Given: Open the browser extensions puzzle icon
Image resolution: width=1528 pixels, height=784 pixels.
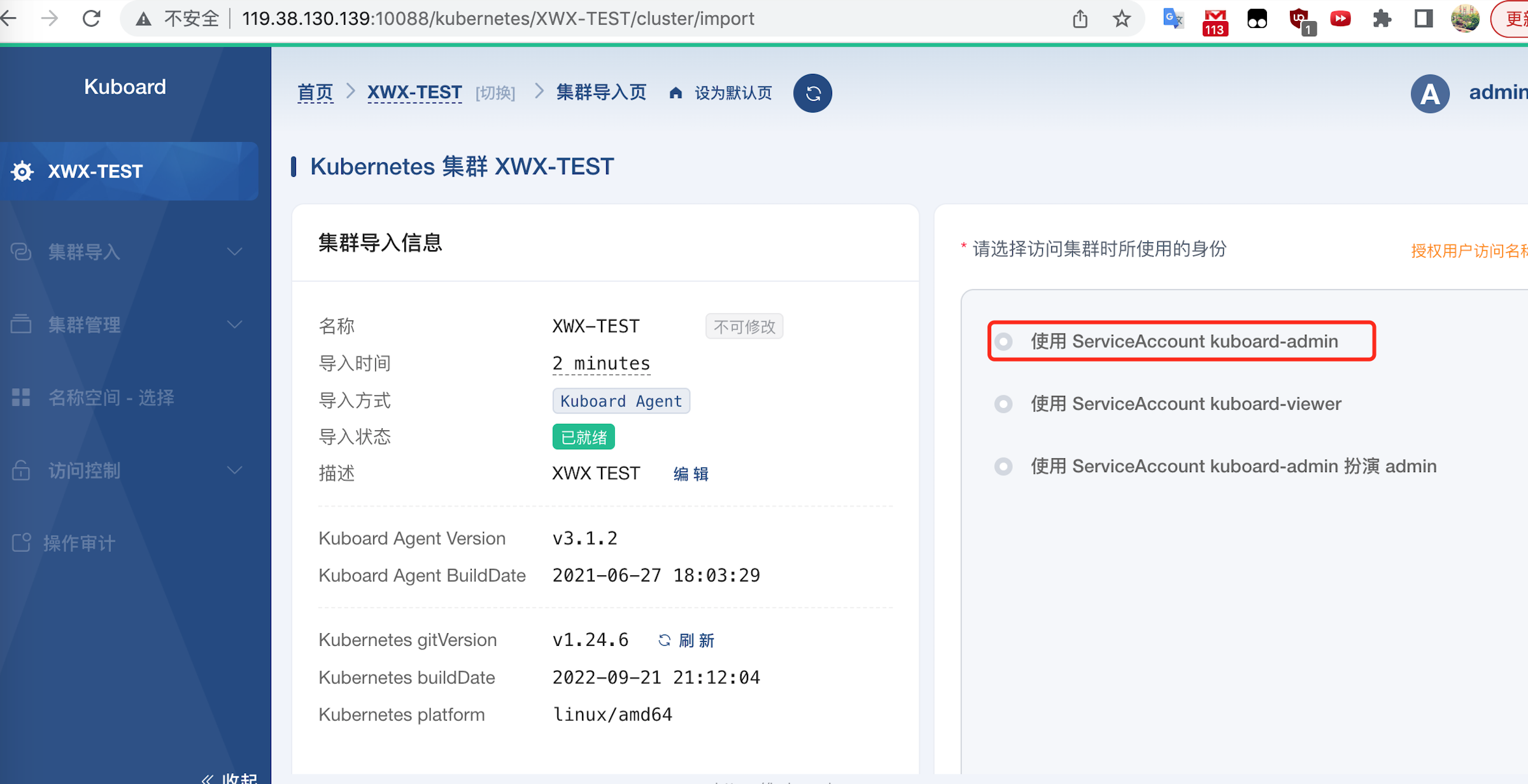Looking at the screenshot, I should pos(1382,18).
